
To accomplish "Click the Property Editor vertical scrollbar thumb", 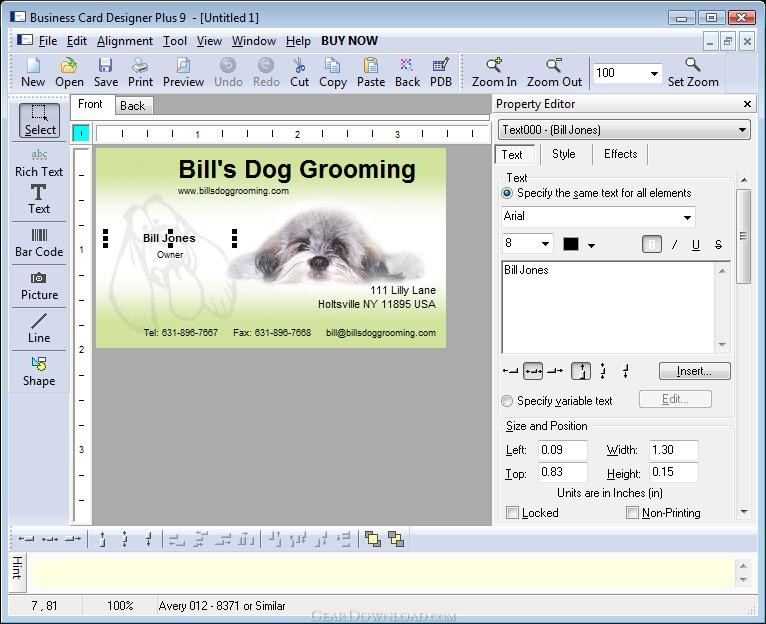I will pyautogui.click(x=743, y=236).
